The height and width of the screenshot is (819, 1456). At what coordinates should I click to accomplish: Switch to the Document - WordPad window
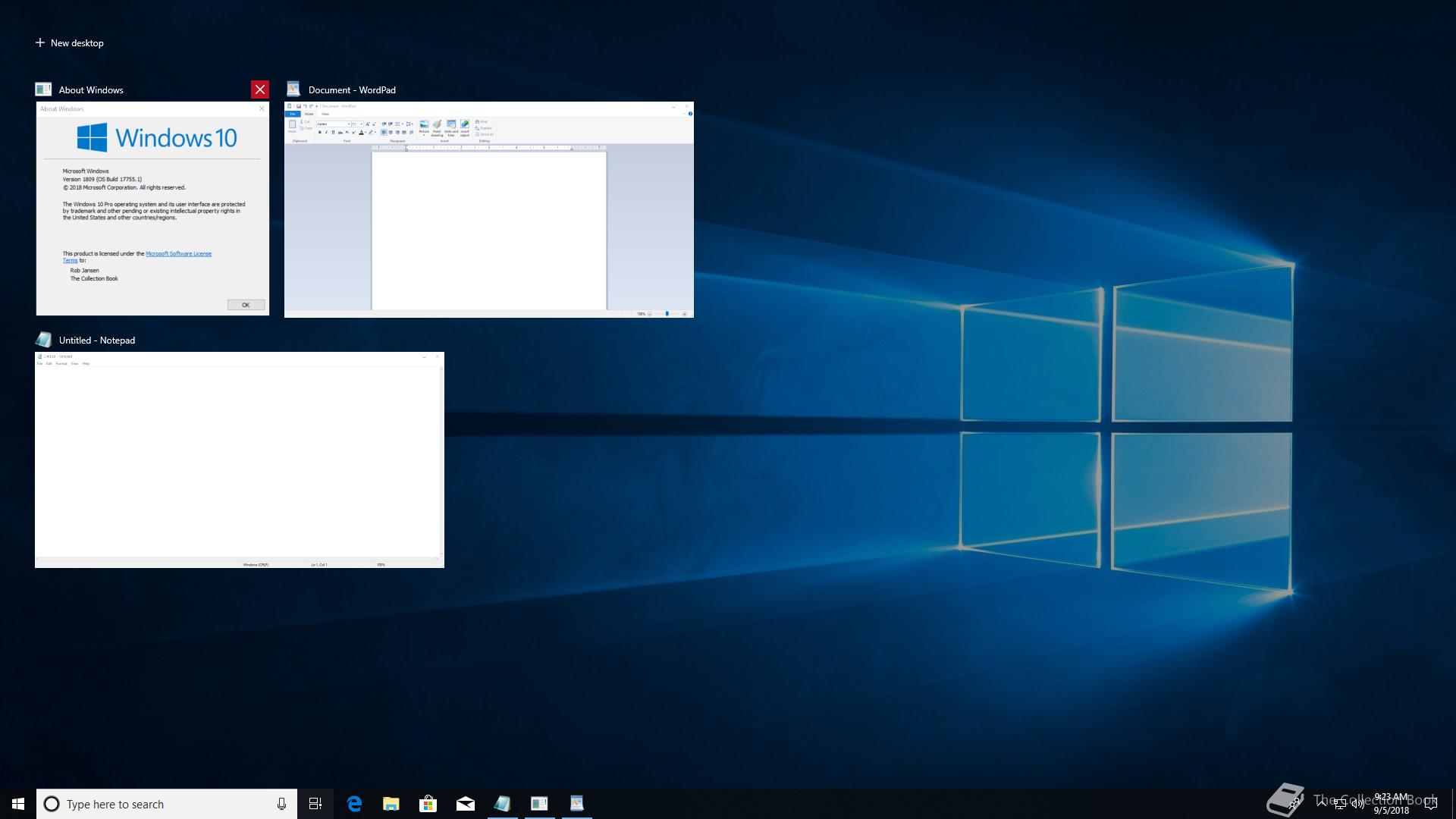(488, 209)
